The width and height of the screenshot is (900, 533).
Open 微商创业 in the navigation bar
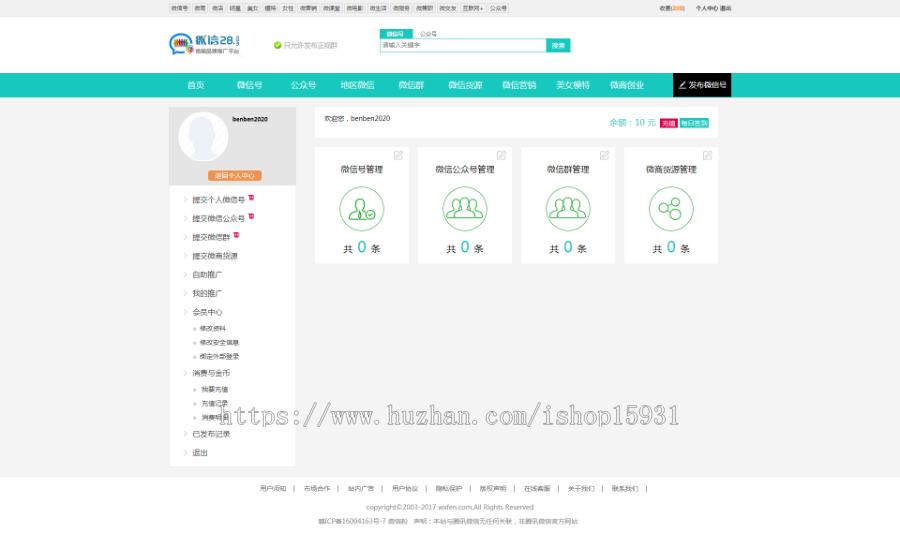coord(627,85)
